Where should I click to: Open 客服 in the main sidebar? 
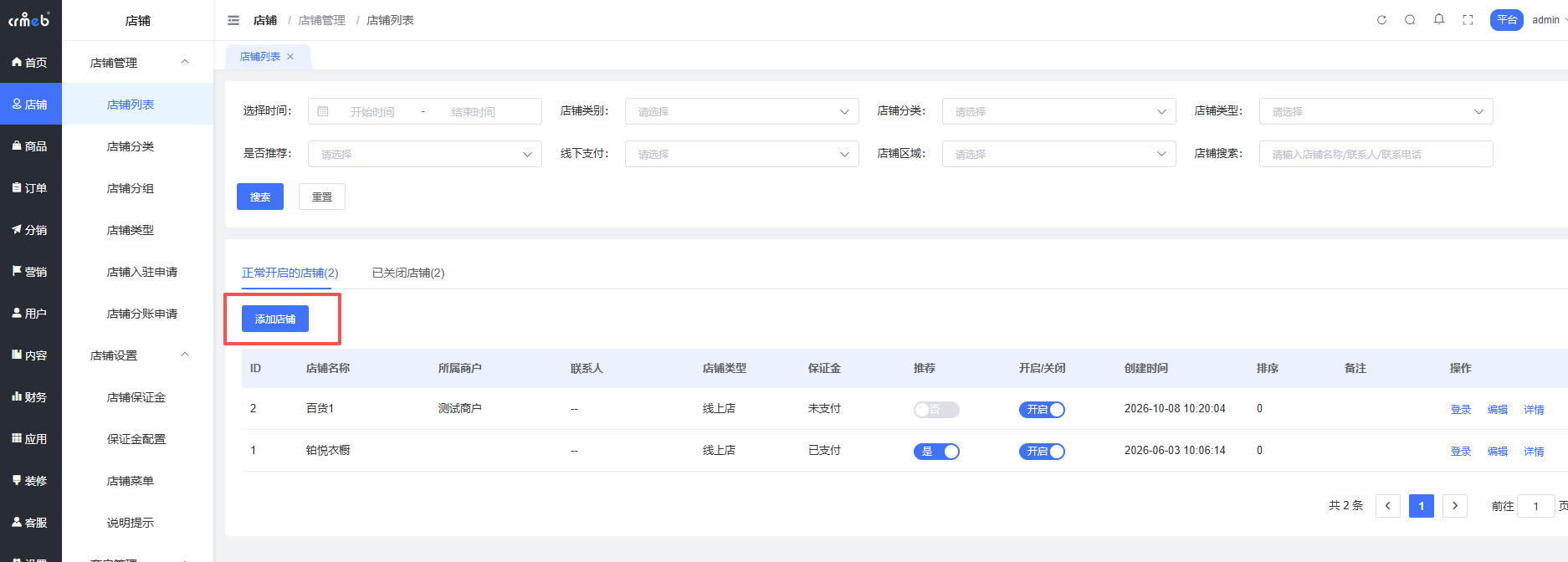31,522
